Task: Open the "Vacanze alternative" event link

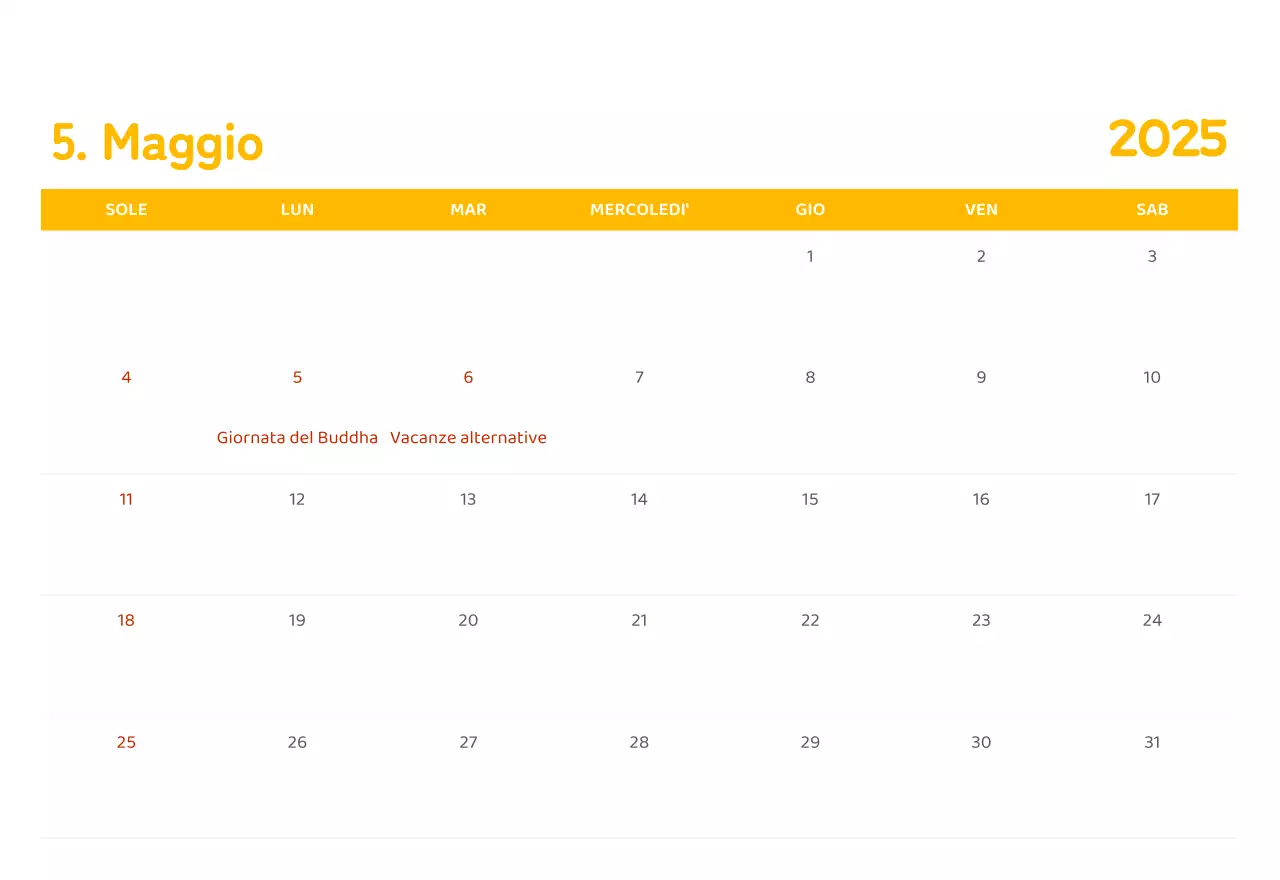Action: point(468,437)
